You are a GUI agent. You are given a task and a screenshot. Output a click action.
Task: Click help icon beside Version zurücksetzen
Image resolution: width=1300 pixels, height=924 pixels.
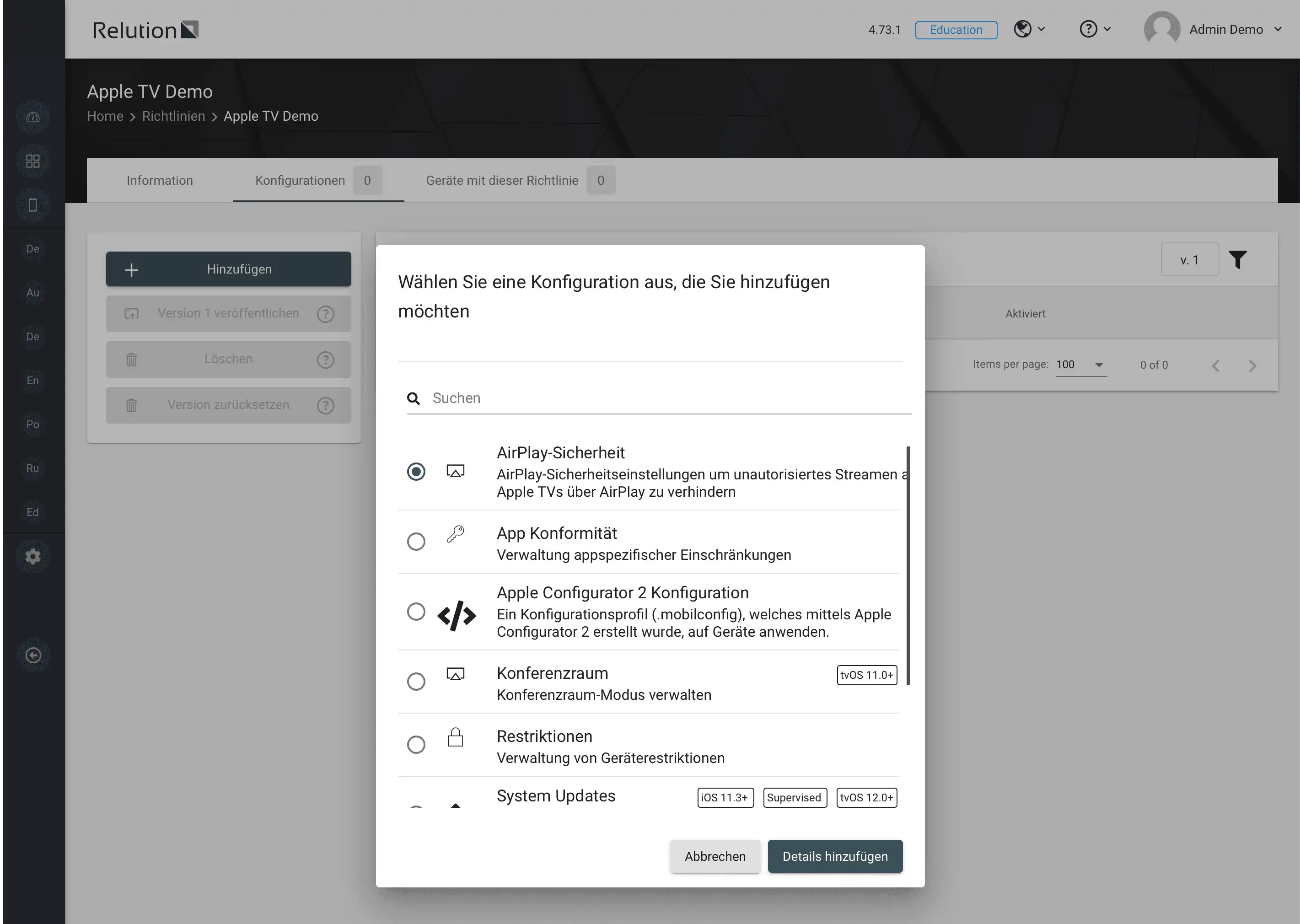point(325,405)
